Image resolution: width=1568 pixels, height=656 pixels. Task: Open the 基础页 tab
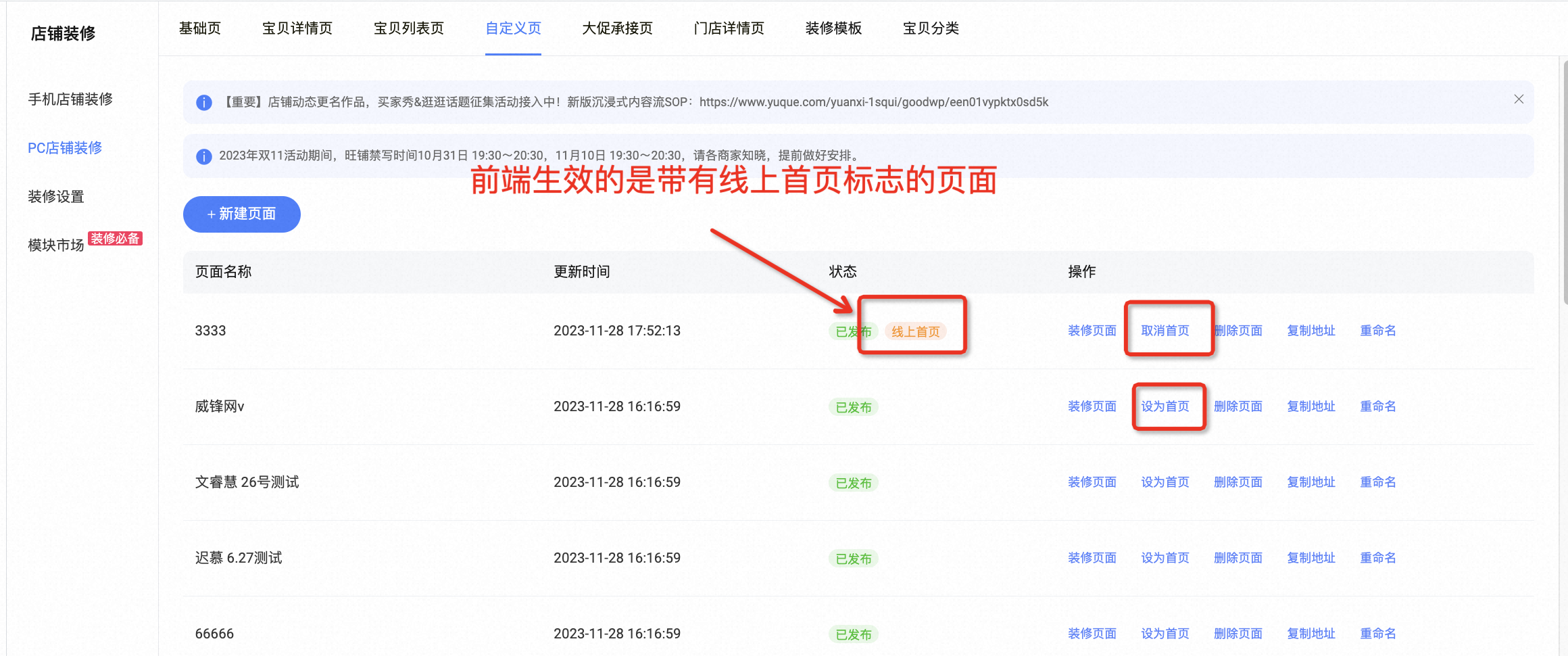[x=200, y=28]
